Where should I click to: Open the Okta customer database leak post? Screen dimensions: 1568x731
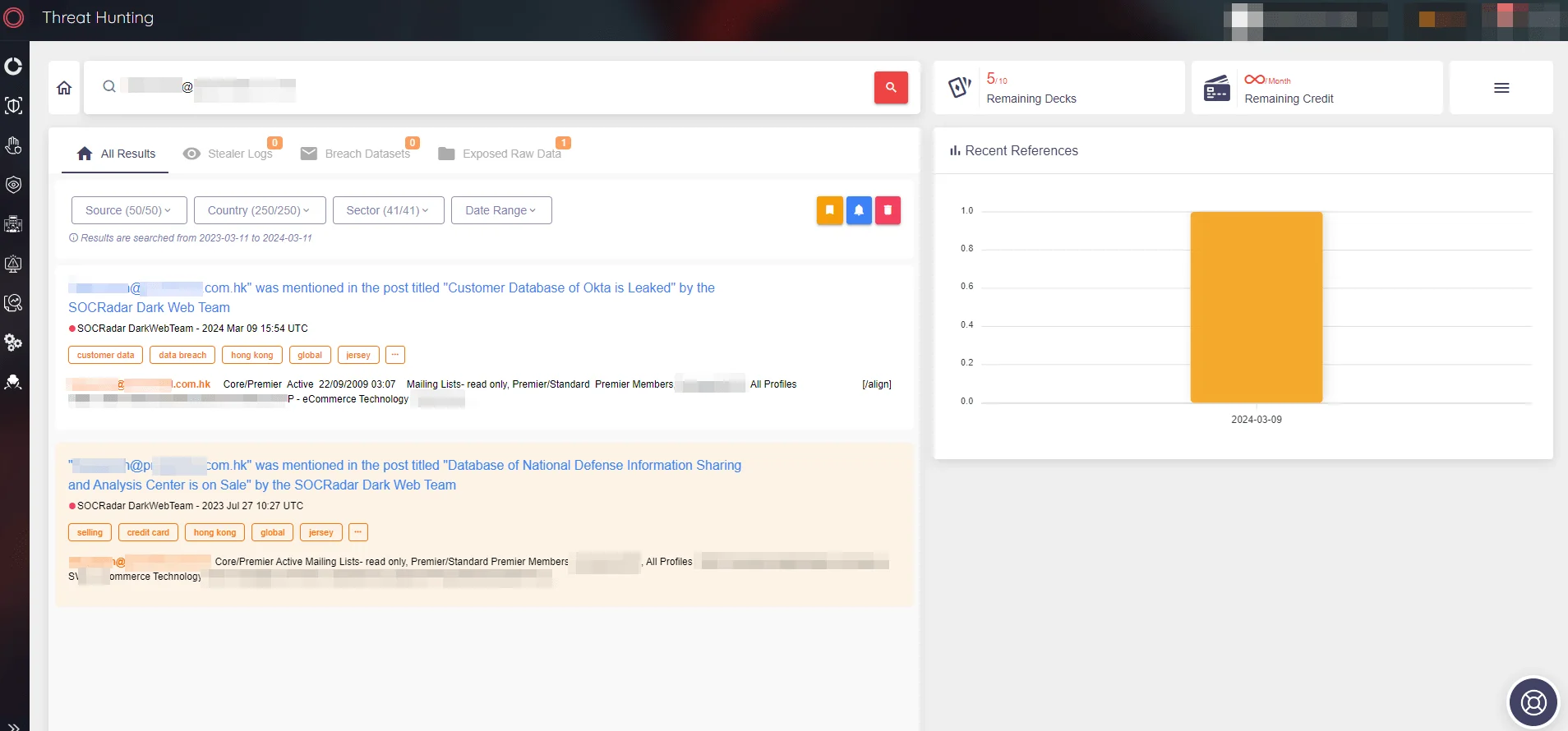tap(391, 297)
